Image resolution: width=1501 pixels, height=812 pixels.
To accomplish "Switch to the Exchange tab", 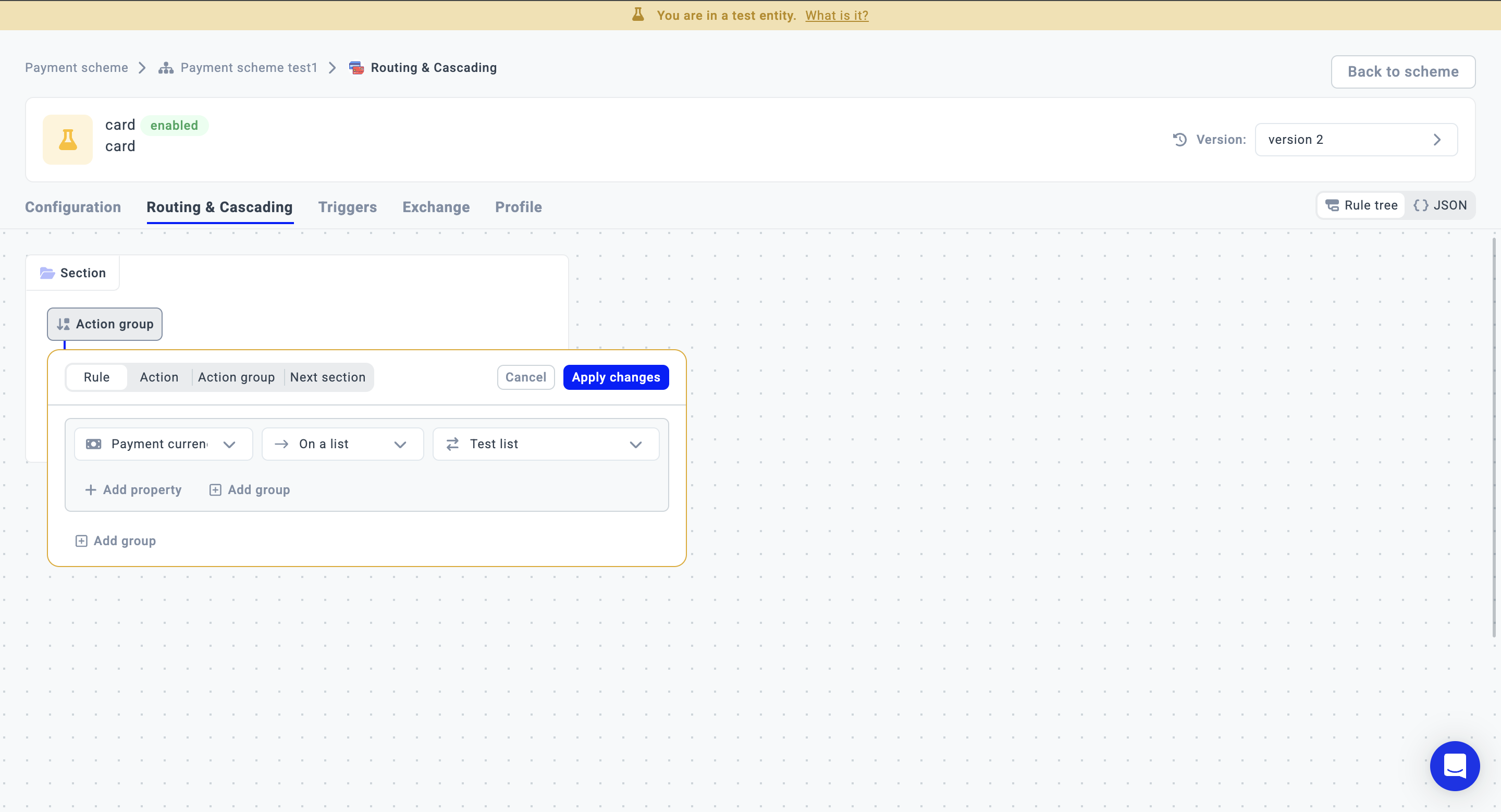I will click(436, 207).
